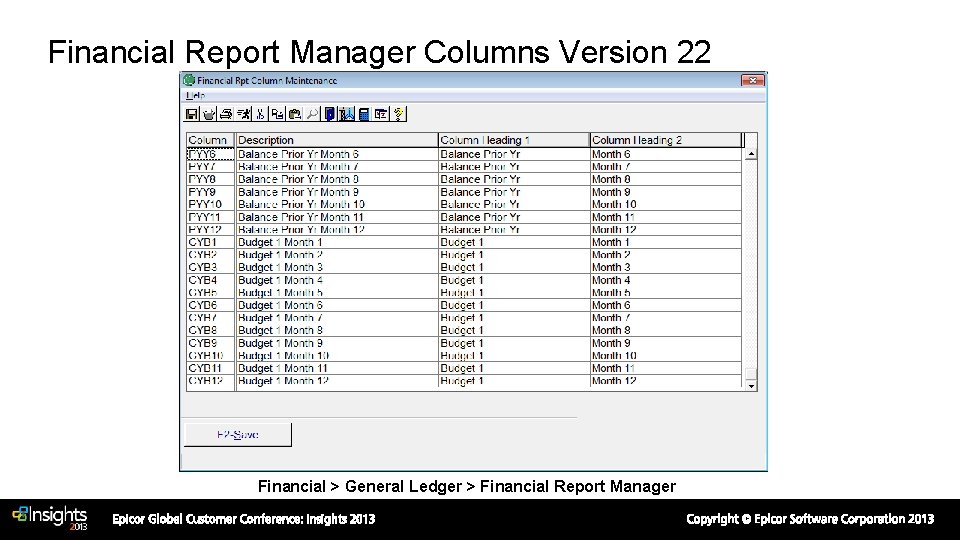Select the CYB5 column cell
The height and width of the screenshot is (540, 960).
(210, 293)
